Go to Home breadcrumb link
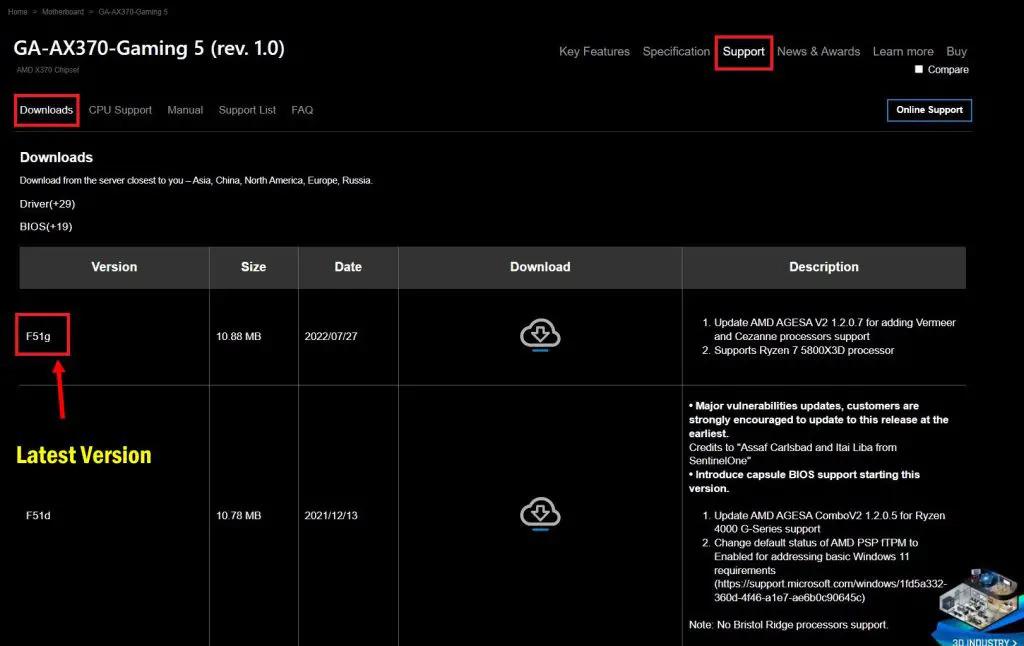The width and height of the screenshot is (1024, 646). pos(18,12)
